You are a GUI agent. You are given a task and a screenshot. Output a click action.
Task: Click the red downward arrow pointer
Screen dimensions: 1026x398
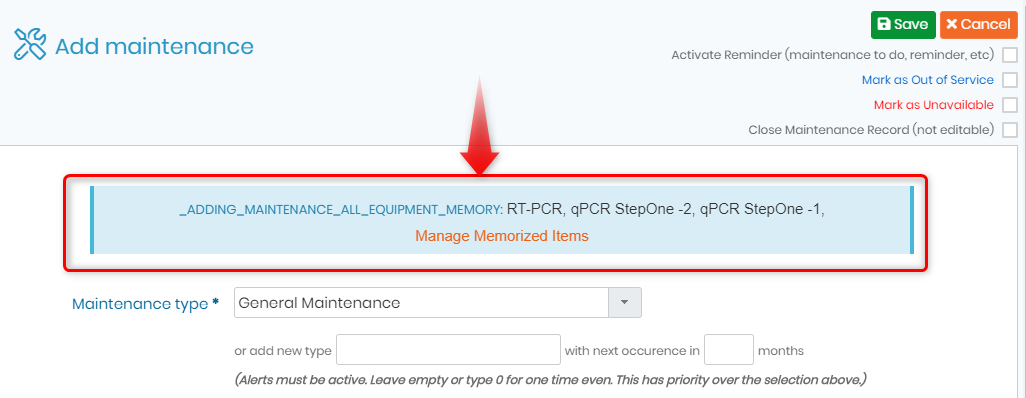tap(480, 126)
